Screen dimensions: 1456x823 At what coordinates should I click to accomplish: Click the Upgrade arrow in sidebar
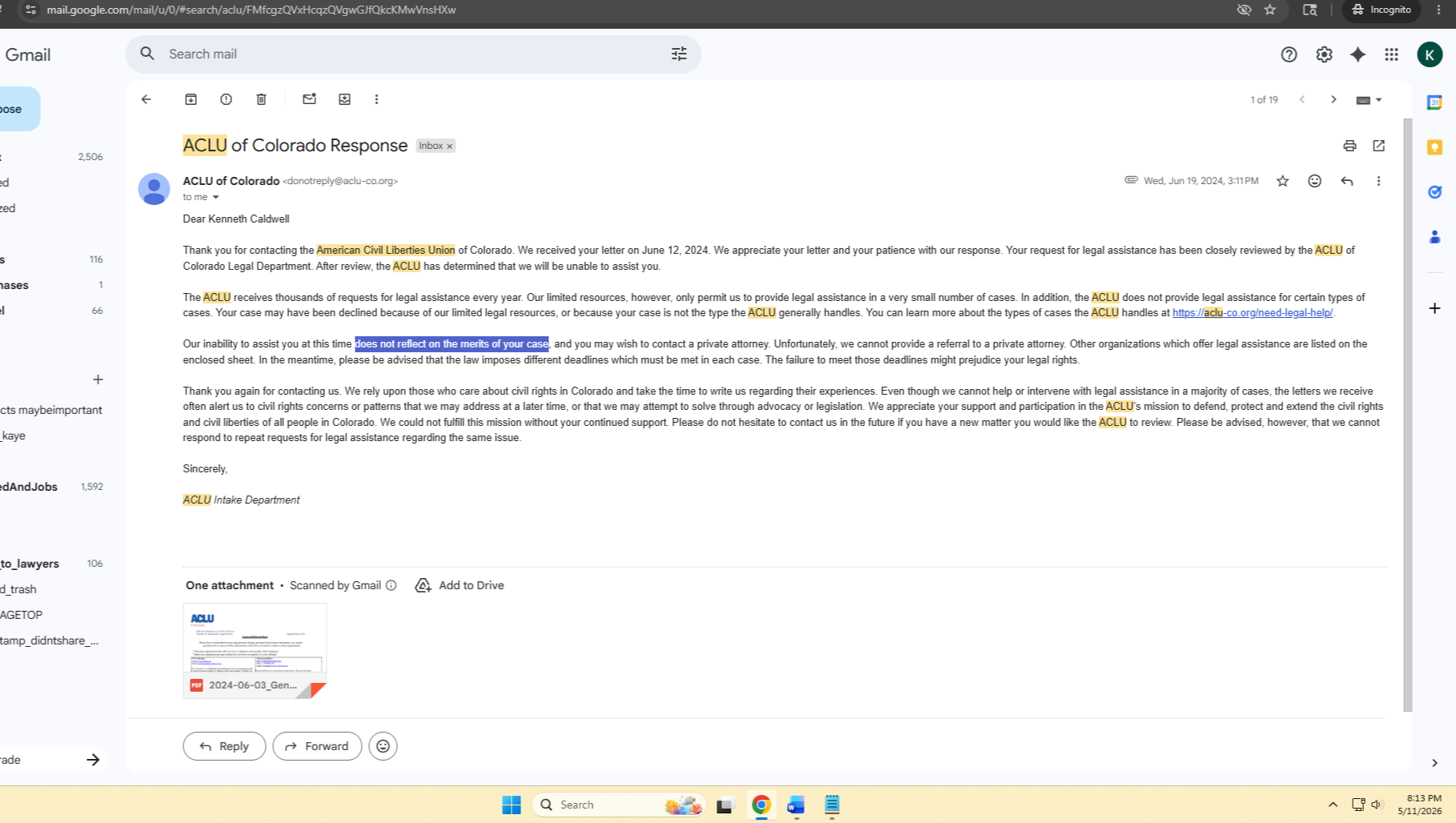pos(93,760)
